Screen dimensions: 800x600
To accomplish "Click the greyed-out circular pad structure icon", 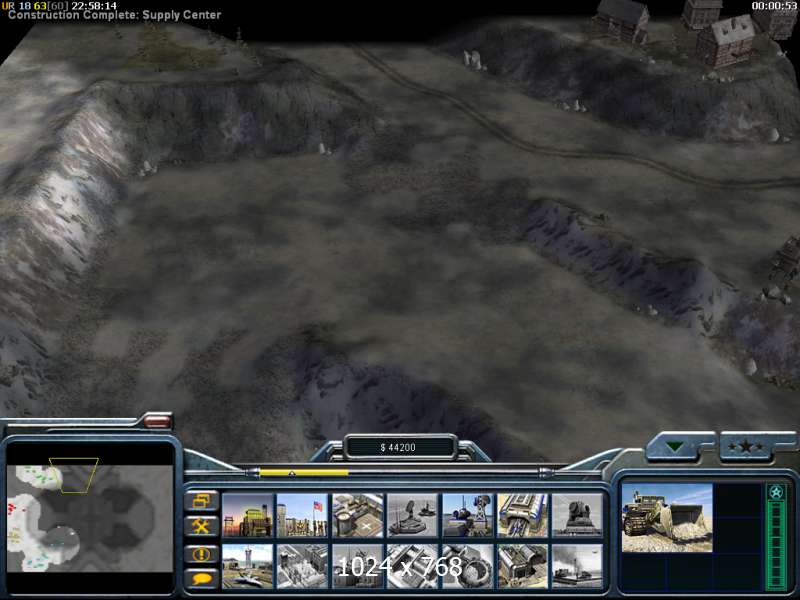I will coord(467,566).
